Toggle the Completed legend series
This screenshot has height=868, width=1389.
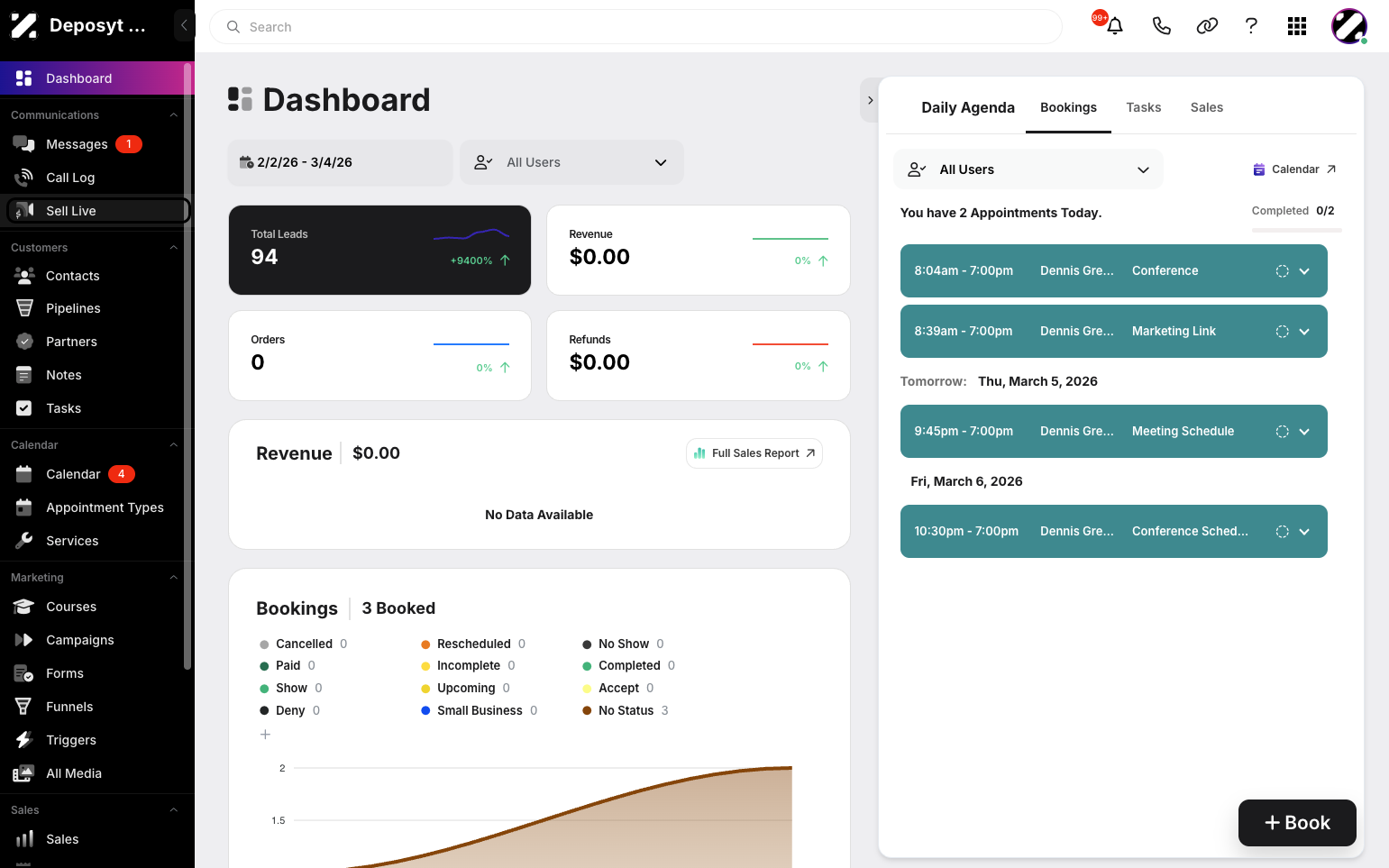point(628,665)
